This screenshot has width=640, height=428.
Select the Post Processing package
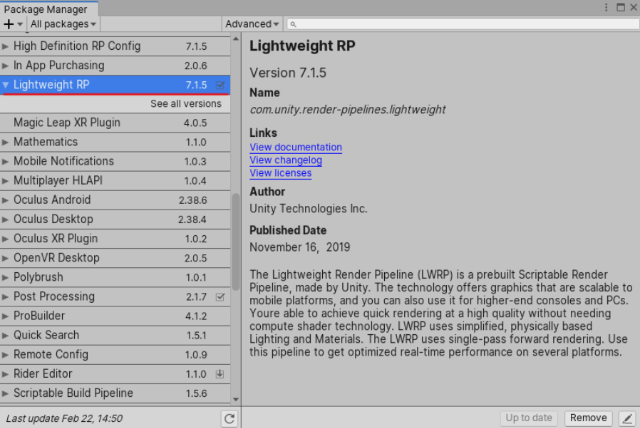pyautogui.click(x=115, y=297)
